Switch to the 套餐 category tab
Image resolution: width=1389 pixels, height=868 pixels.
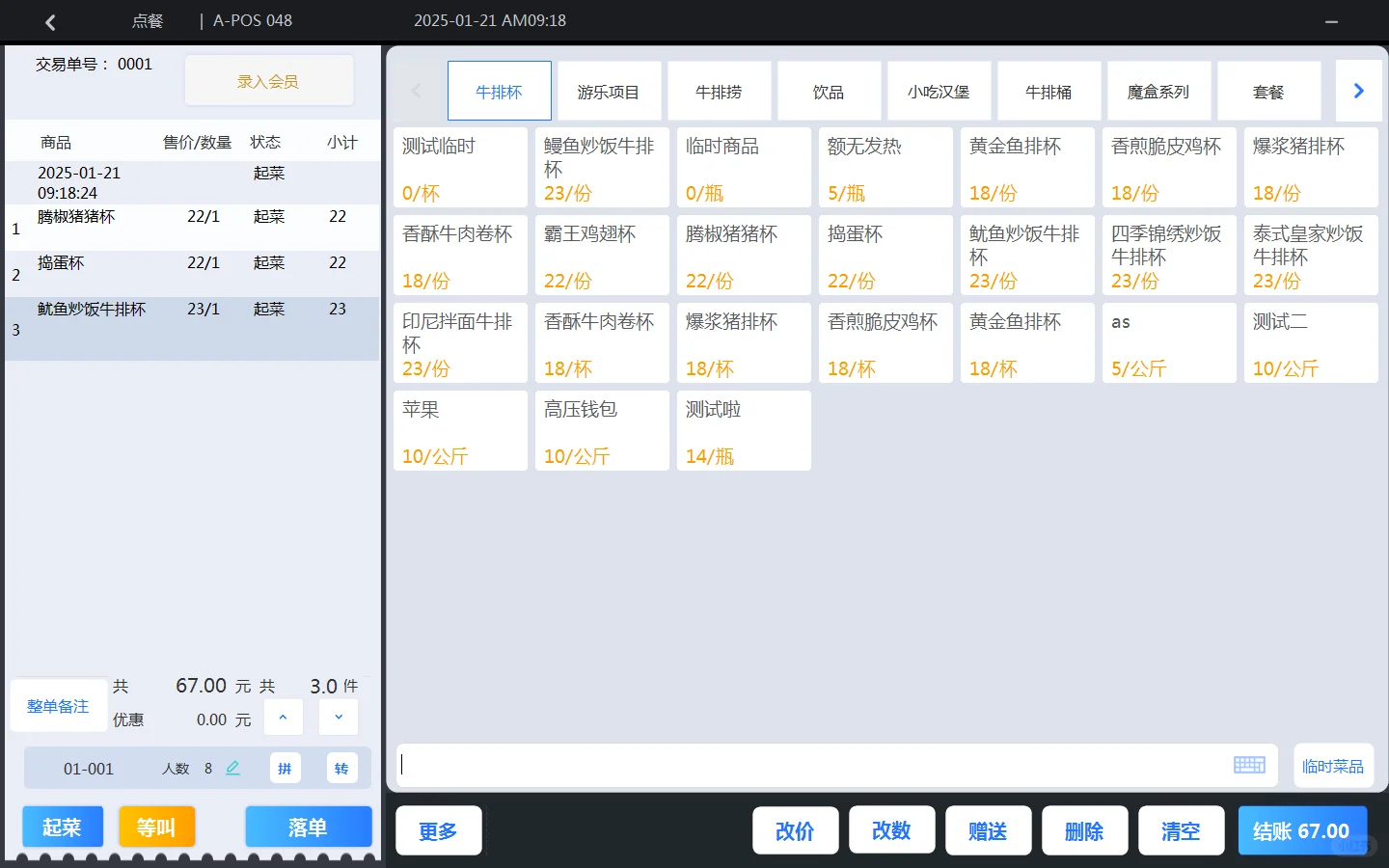click(x=1269, y=90)
